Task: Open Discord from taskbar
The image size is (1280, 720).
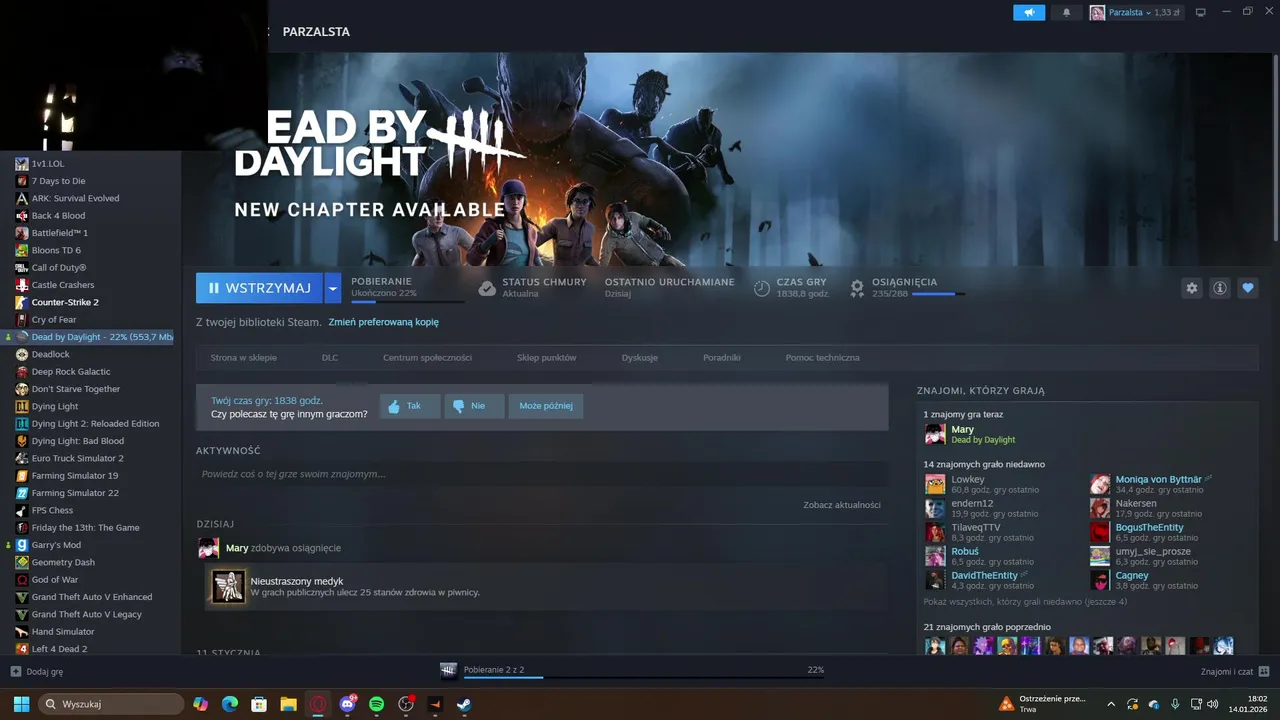Action: point(347,704)
